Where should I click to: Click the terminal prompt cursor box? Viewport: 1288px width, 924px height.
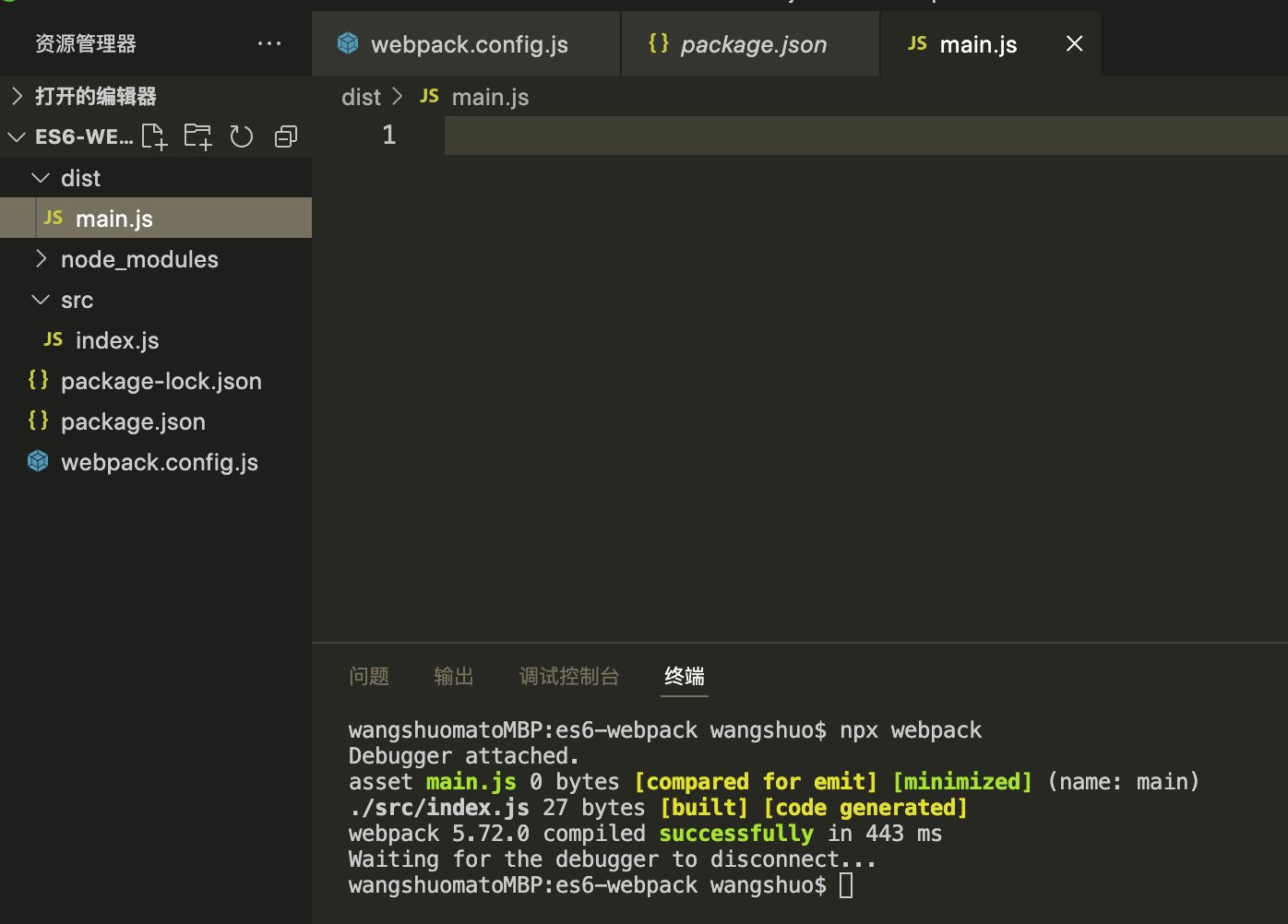coord(846,885)
